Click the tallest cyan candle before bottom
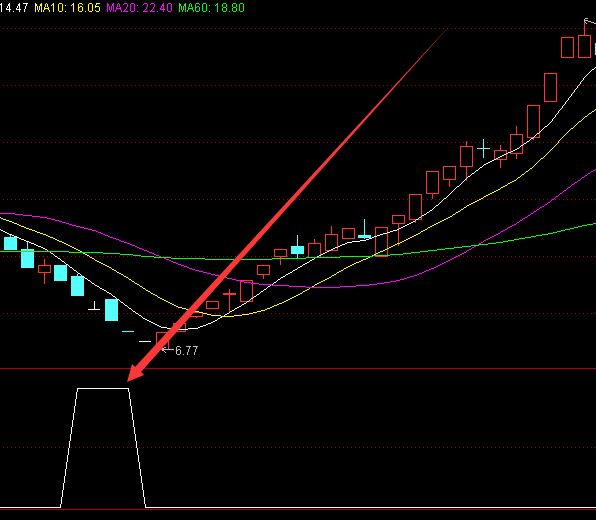 pos(111,310)
